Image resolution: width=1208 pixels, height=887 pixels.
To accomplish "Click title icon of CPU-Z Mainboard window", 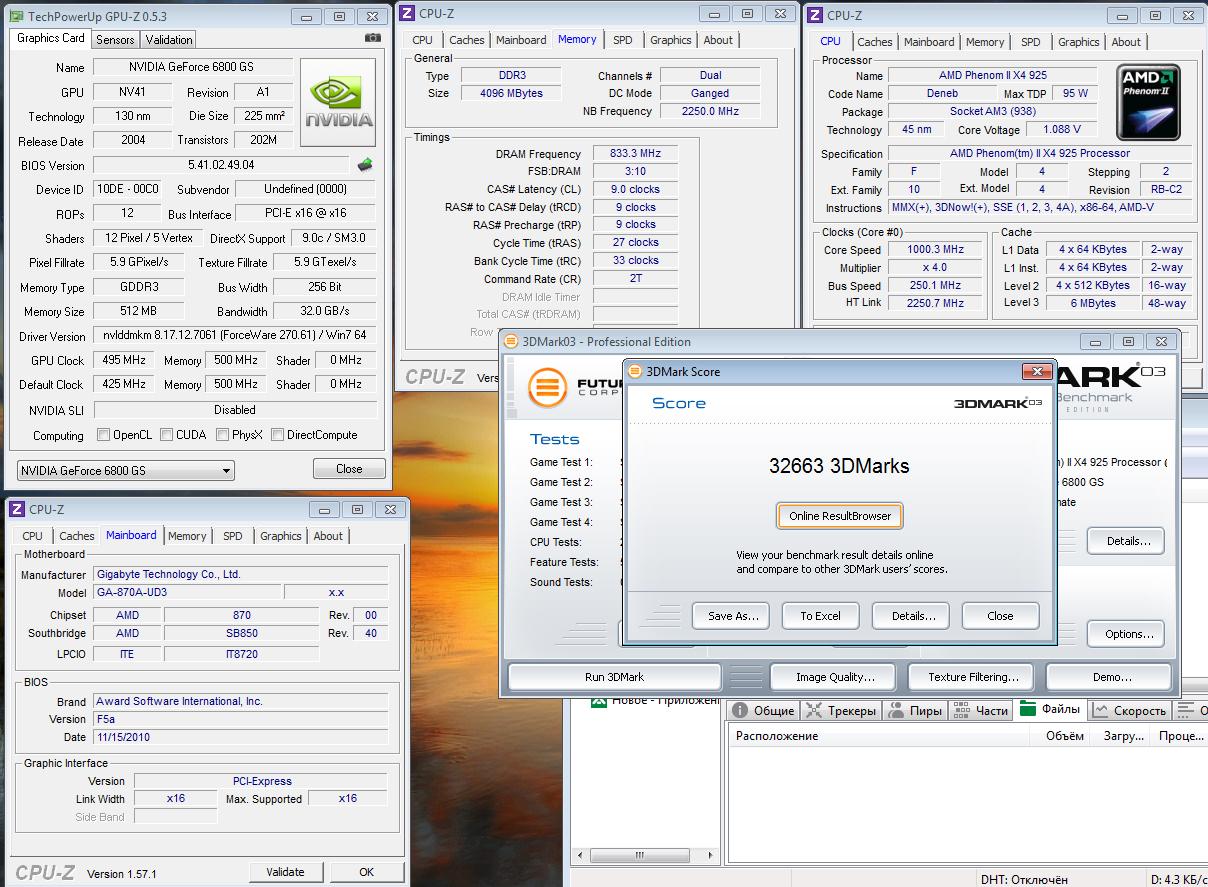I will [x=17, y=509].
